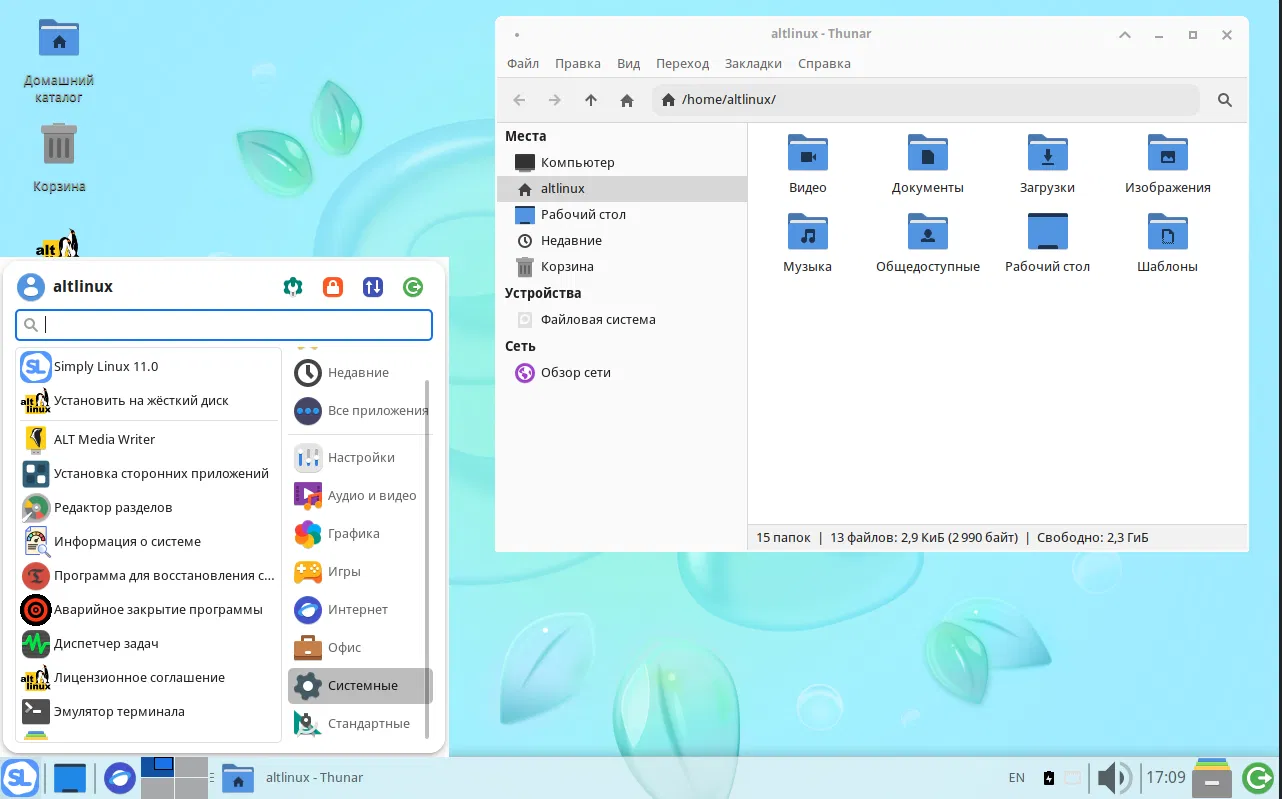Click the altlinux - Thunar taskbar button
The width and height of the screenshot is (1282, 799).
click(x=293, y=777)
